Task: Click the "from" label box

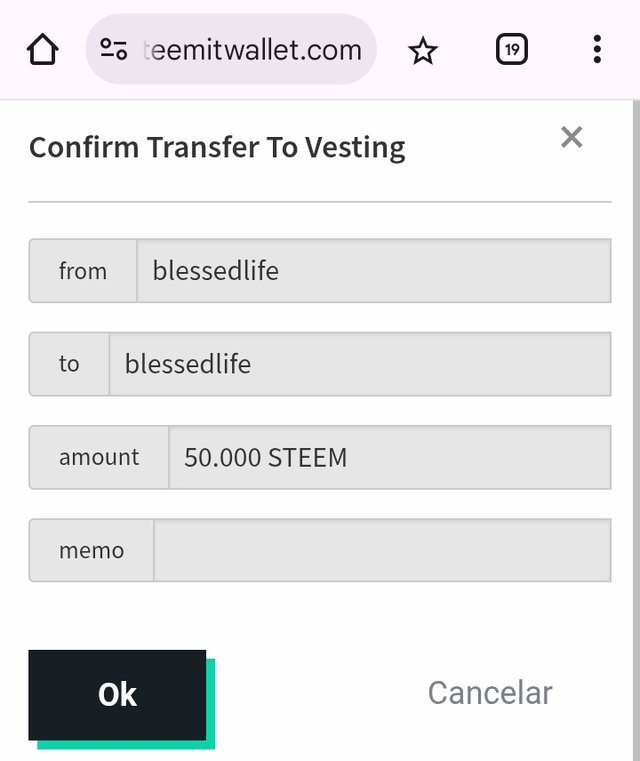Action: click(83, 271)
